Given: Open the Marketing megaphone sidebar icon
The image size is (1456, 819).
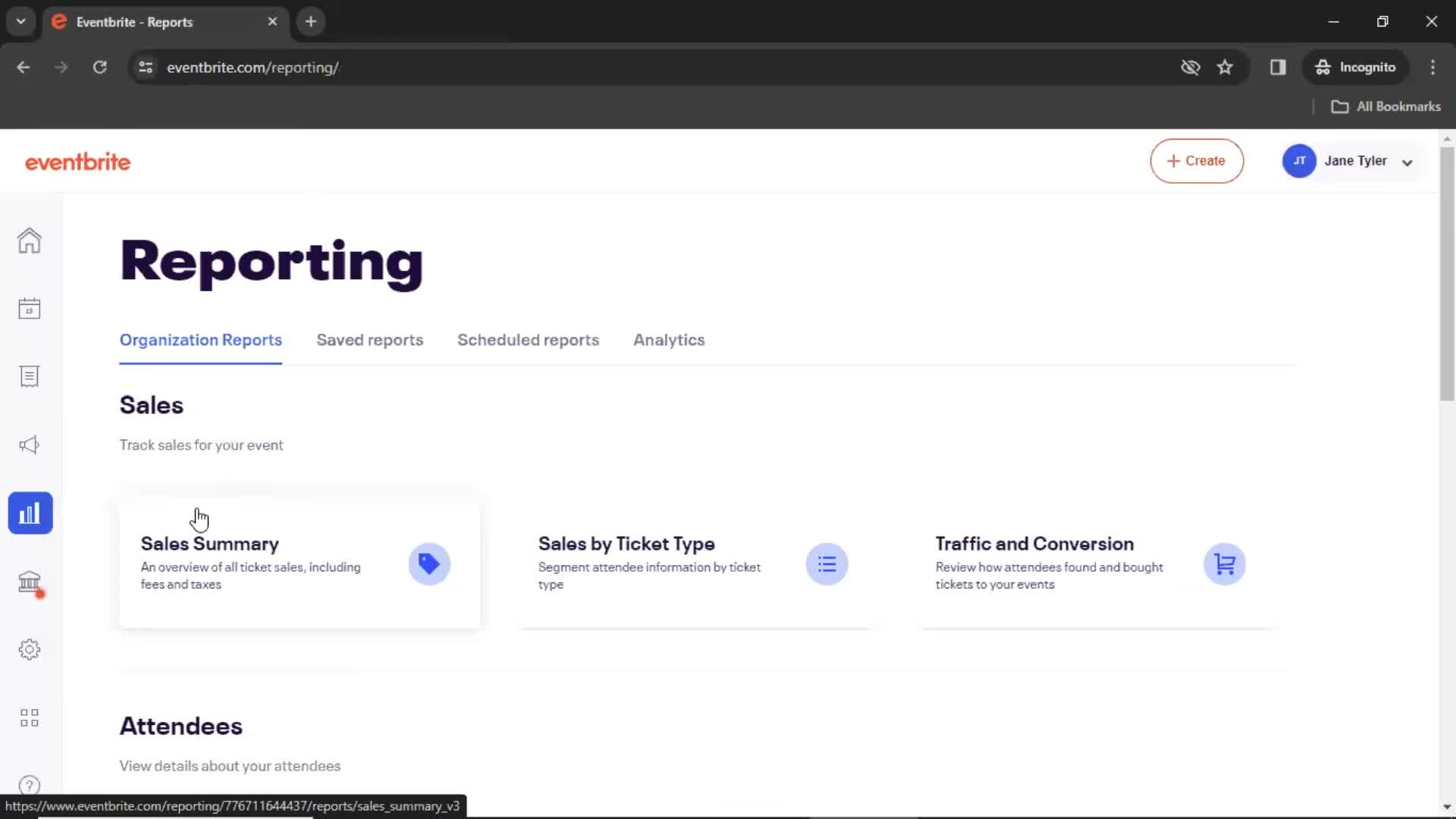Looking at the screenshot, I should click(30, 445).
